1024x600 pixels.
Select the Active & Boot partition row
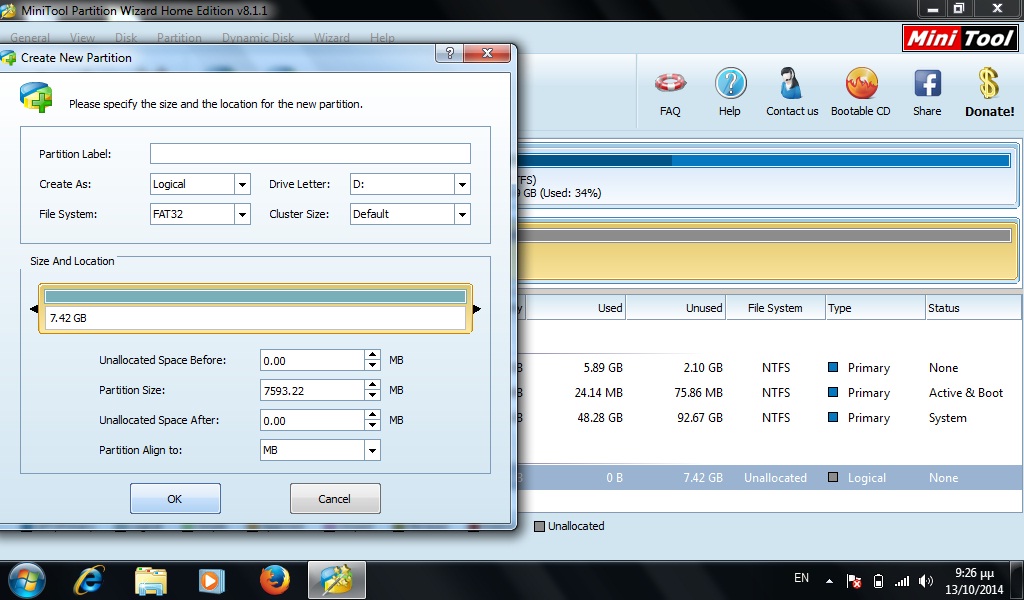[771, 392]
